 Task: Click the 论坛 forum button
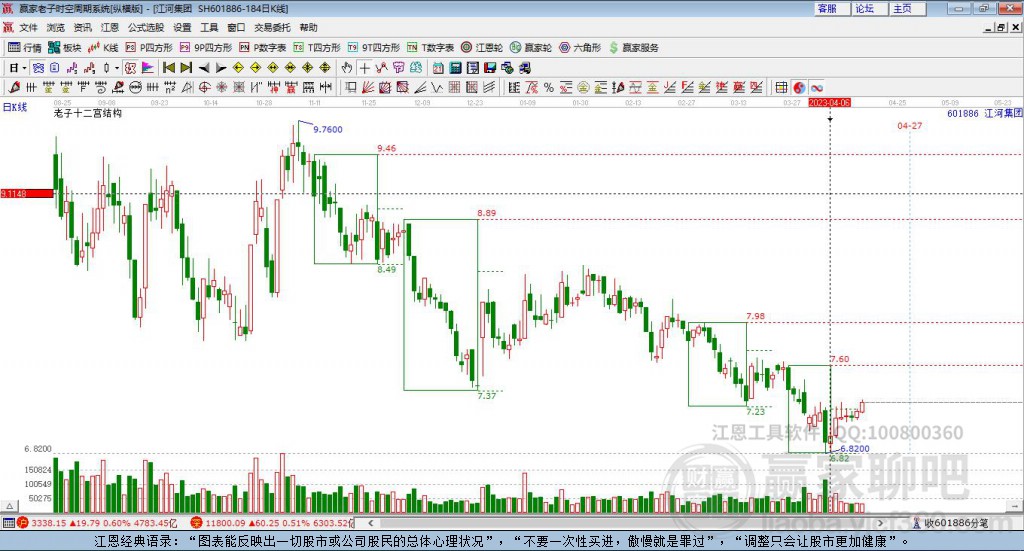point(870,8)
